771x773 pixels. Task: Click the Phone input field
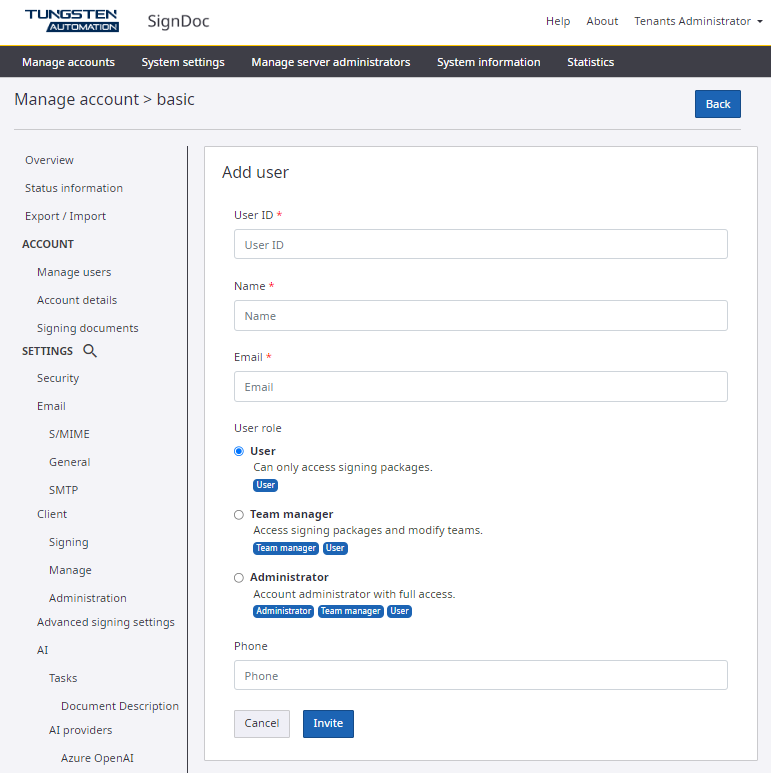point(480,676)
